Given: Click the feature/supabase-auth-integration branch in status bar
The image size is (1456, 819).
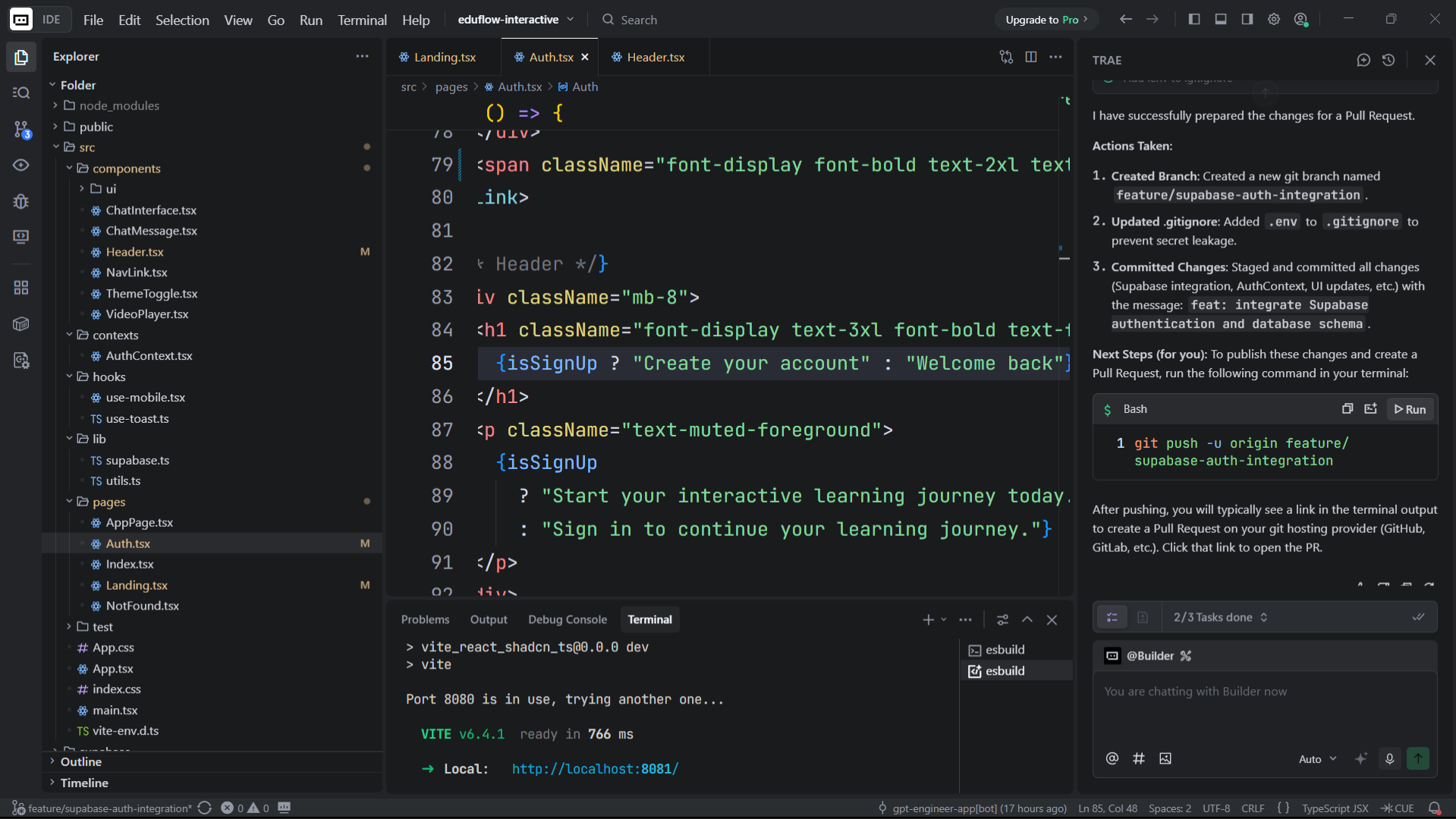Looking at the screenshot, I should (102, 808).
